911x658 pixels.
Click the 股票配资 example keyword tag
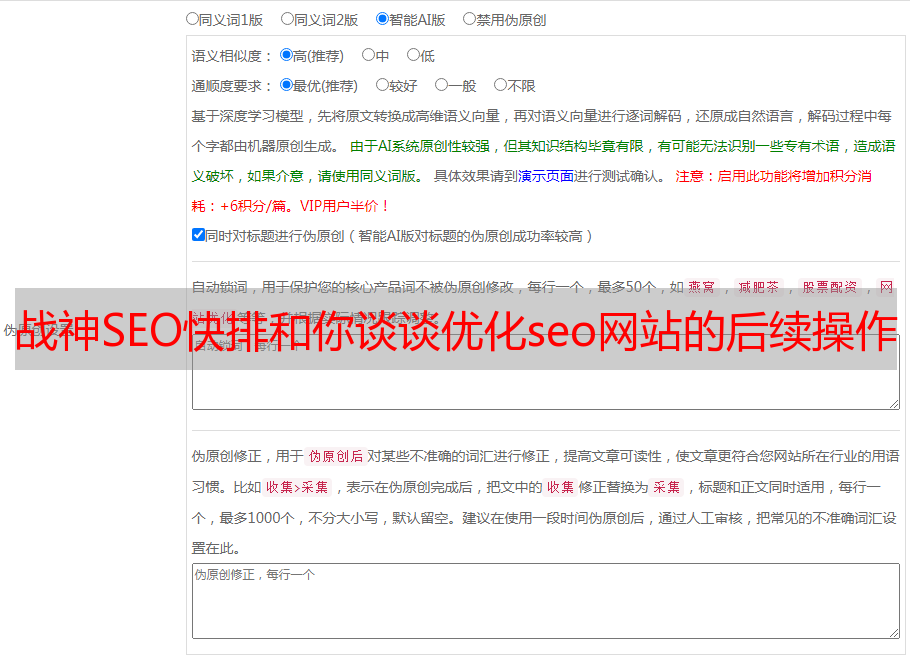coord(830,287)
